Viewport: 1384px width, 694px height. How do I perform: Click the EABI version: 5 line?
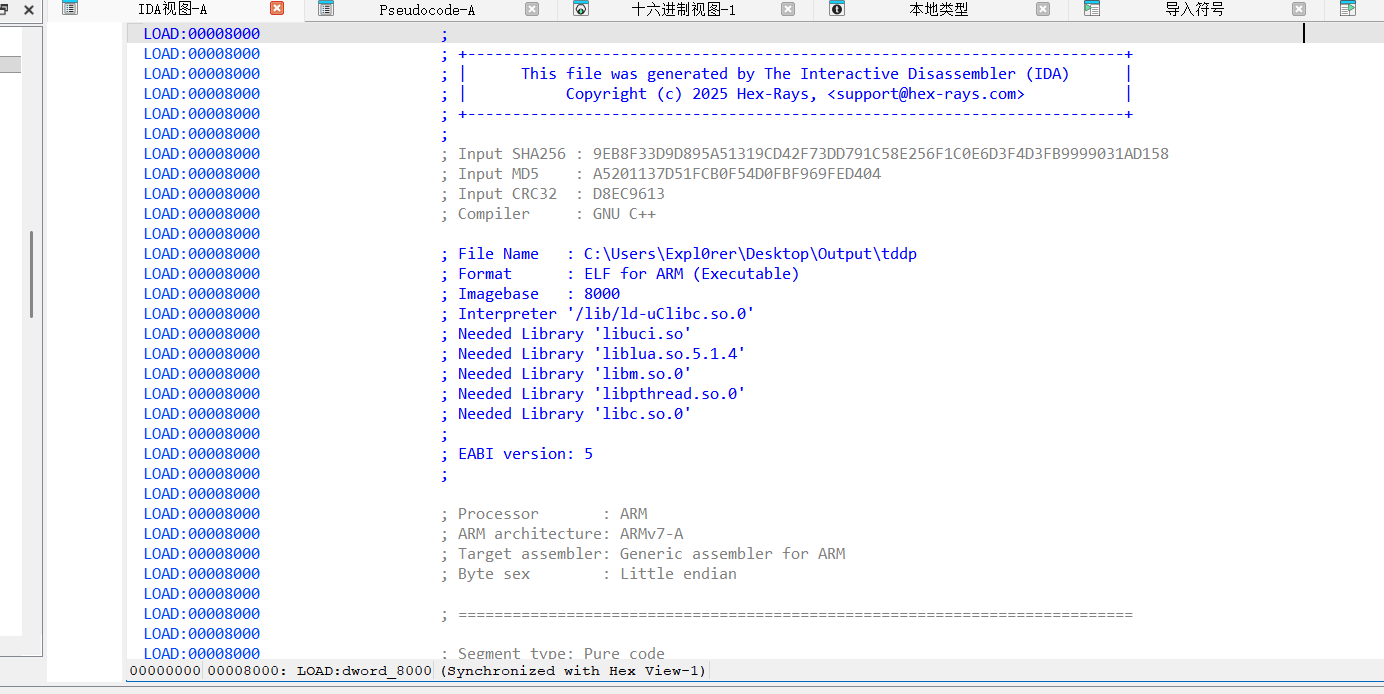click(517, 454)
